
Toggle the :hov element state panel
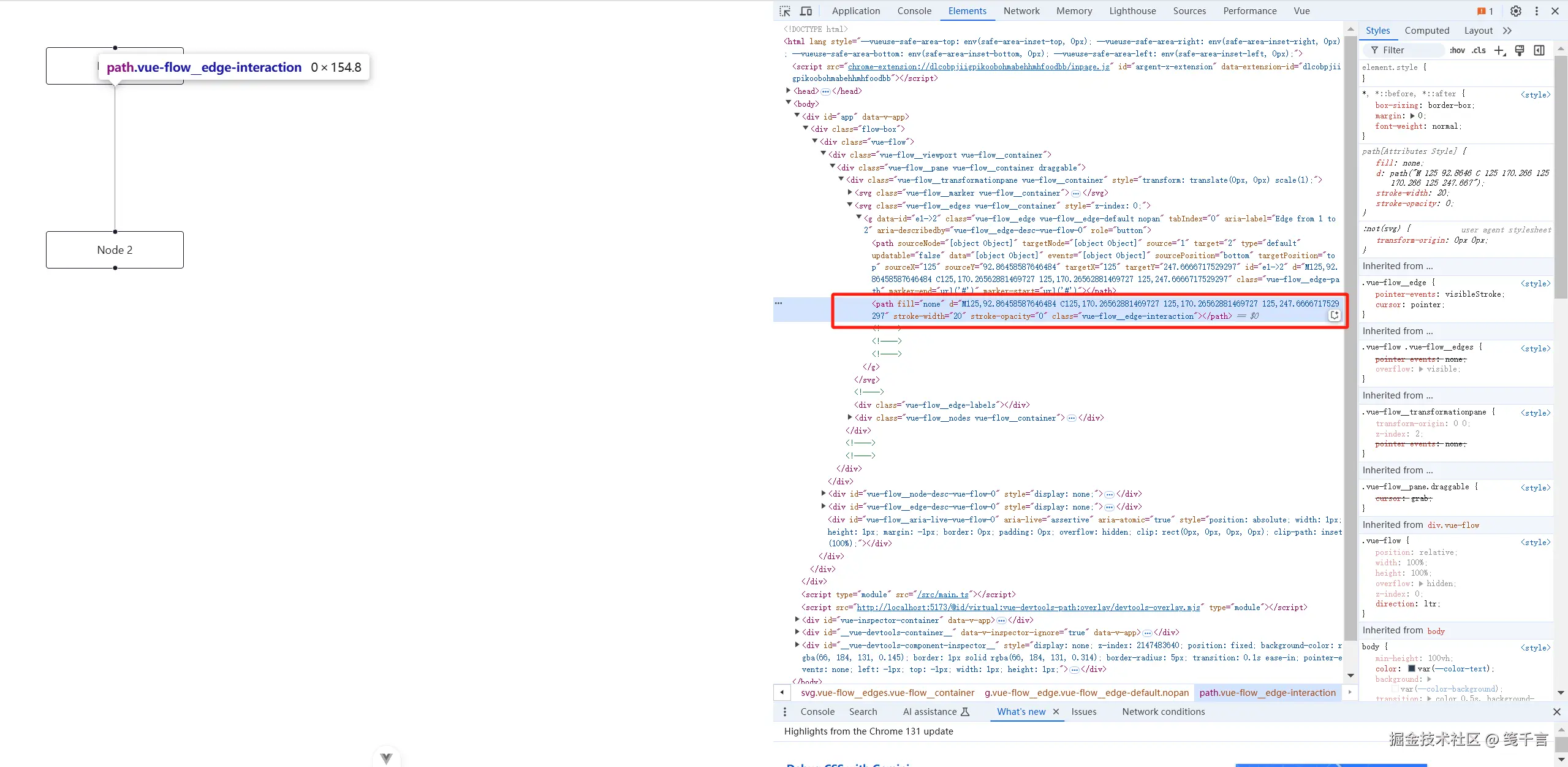pos(1457,50)
